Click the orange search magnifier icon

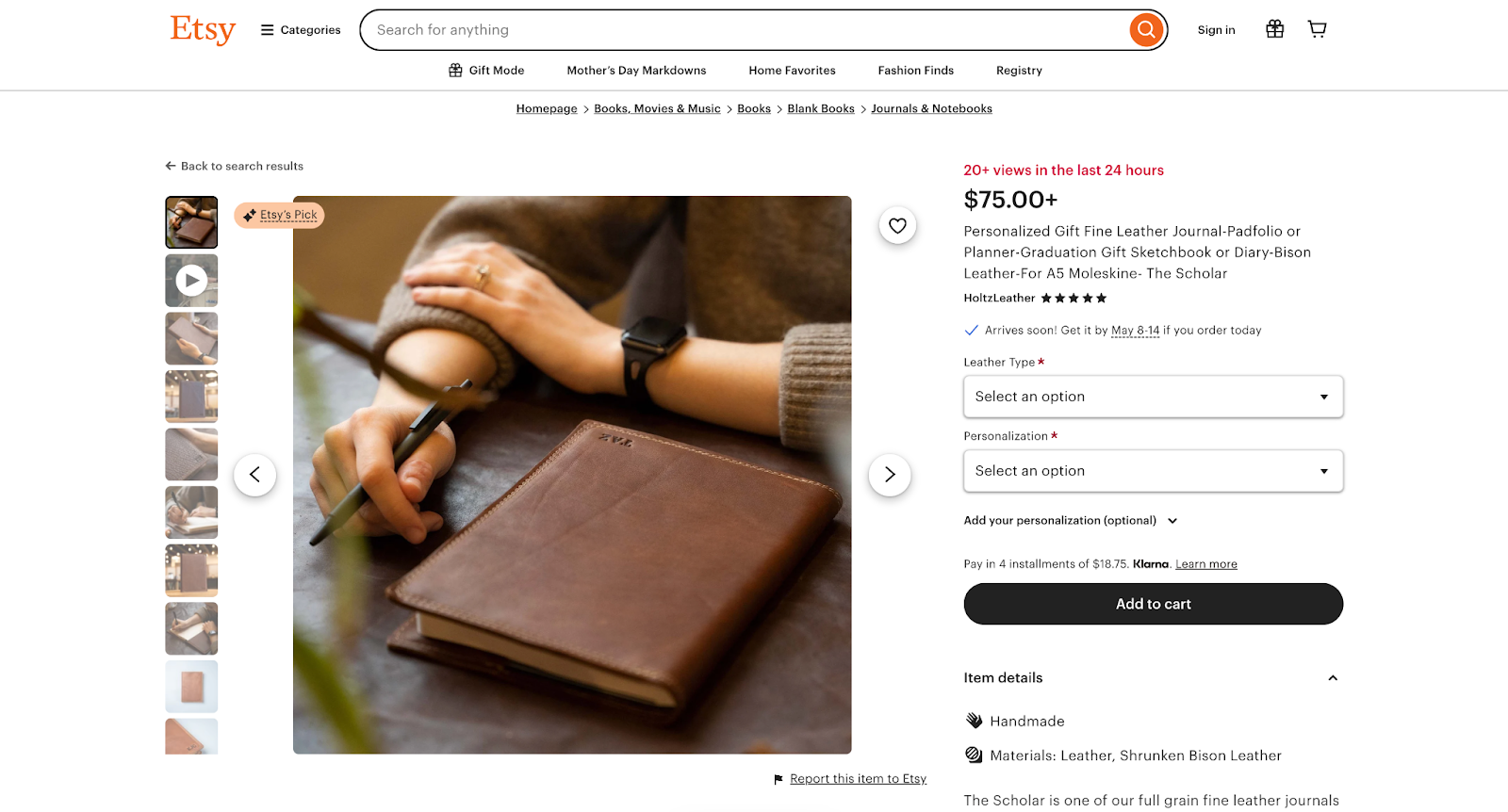[x=1145, y=29]
